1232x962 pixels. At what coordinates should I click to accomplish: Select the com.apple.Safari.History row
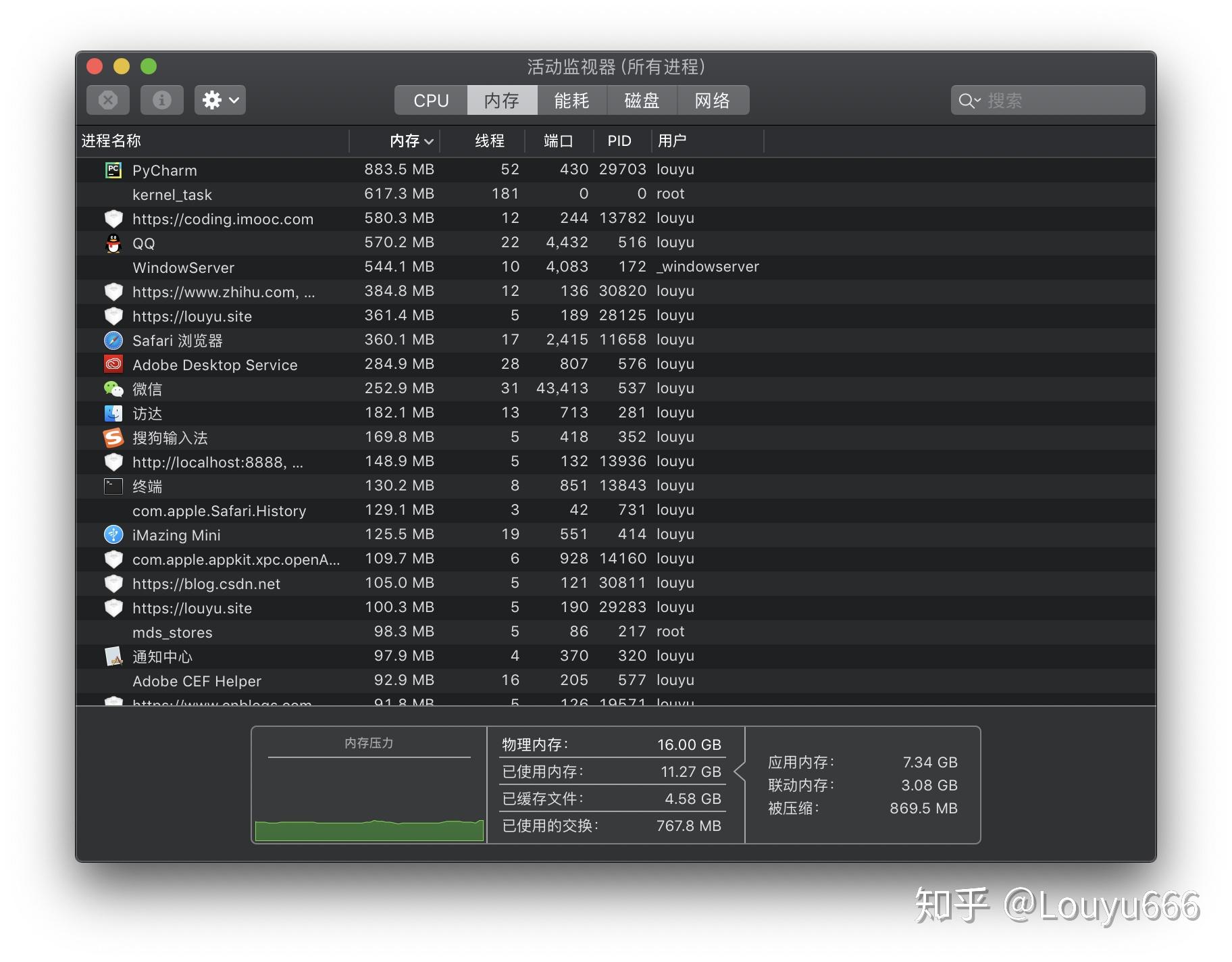[616, 511]
